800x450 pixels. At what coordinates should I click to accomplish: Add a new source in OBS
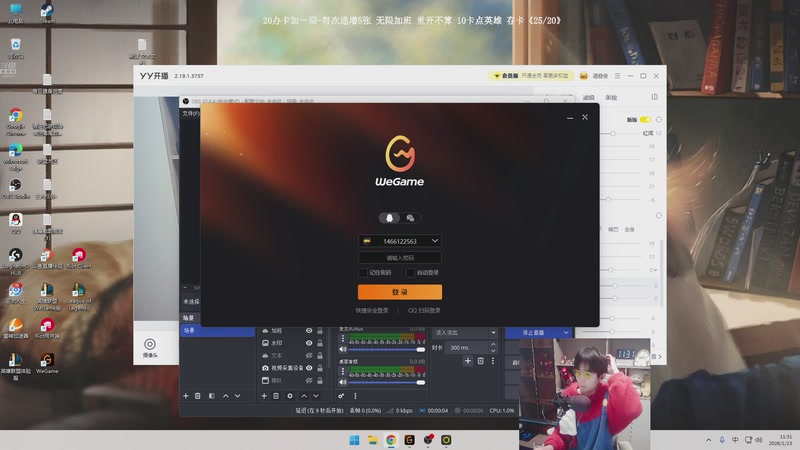264,396
